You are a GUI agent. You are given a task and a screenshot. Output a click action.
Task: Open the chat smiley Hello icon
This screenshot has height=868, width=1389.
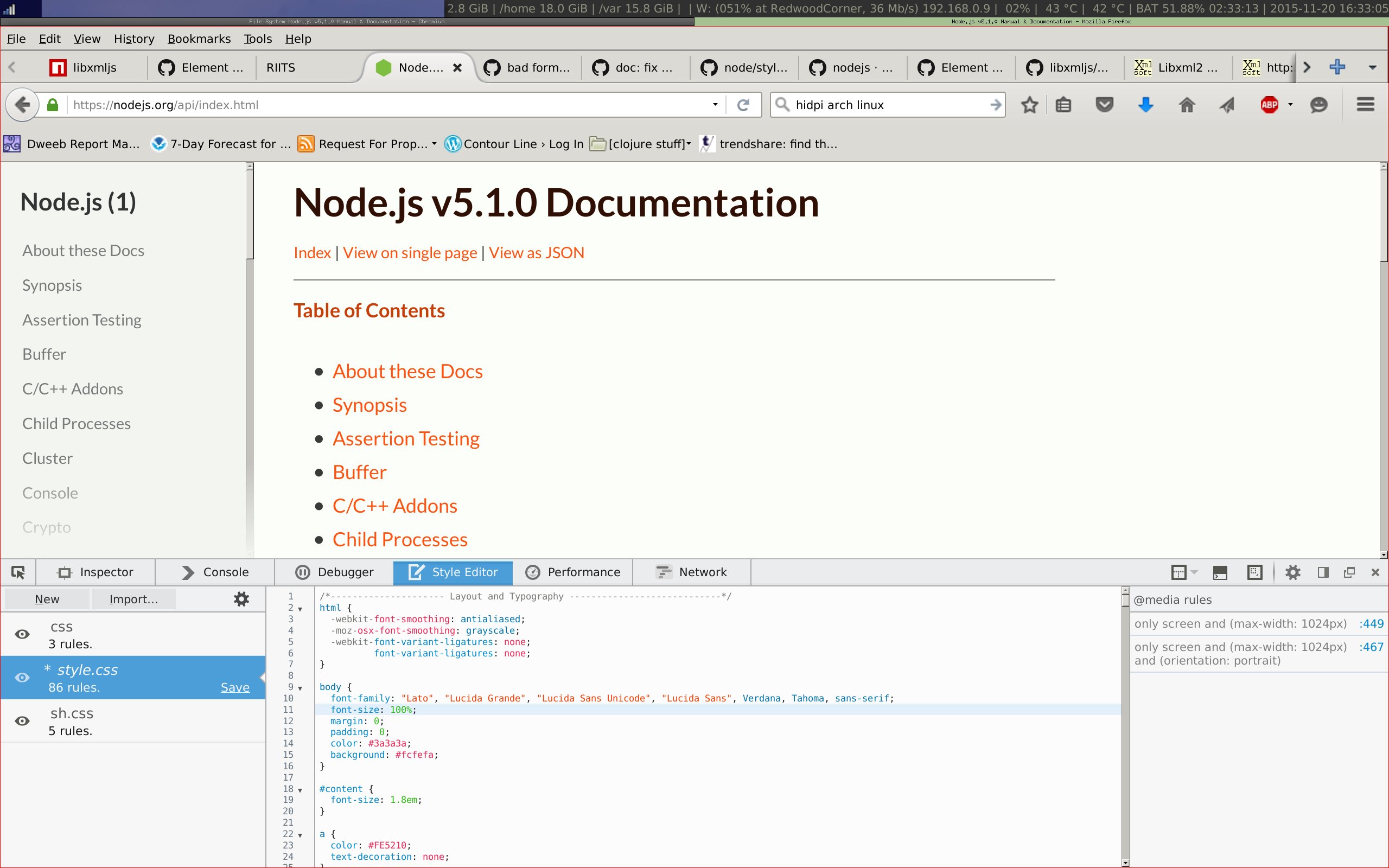tap(1319, 105)
